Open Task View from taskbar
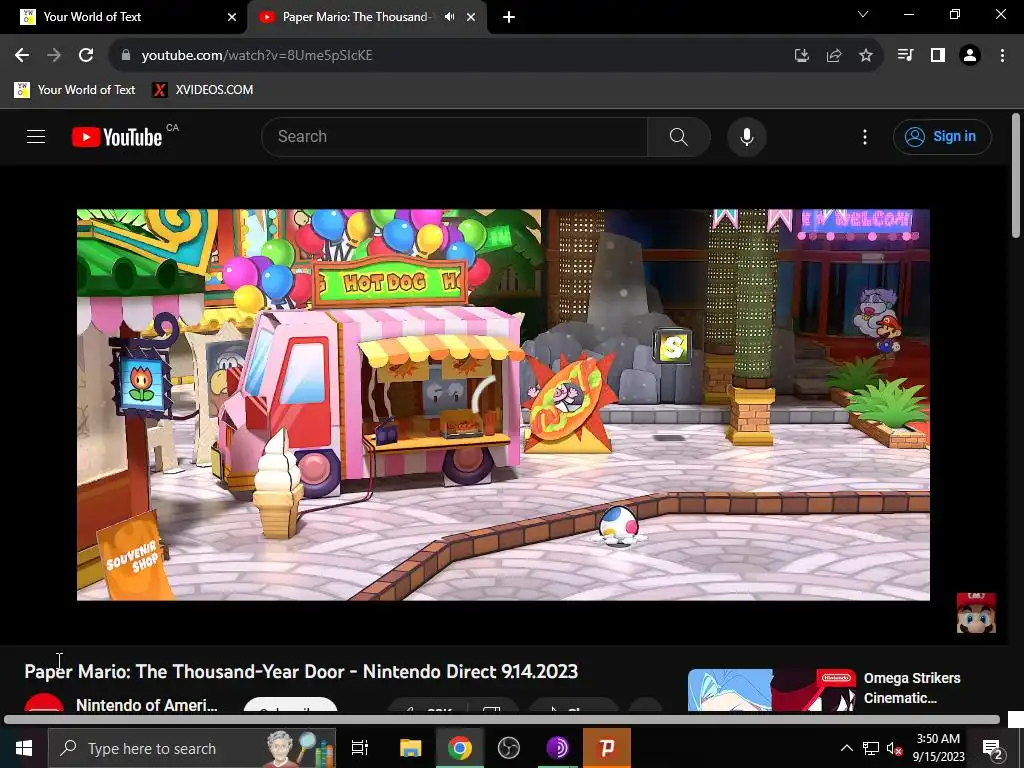Image resolution: width=1024 pixels, height=768 pixels. tap(360, 748)
